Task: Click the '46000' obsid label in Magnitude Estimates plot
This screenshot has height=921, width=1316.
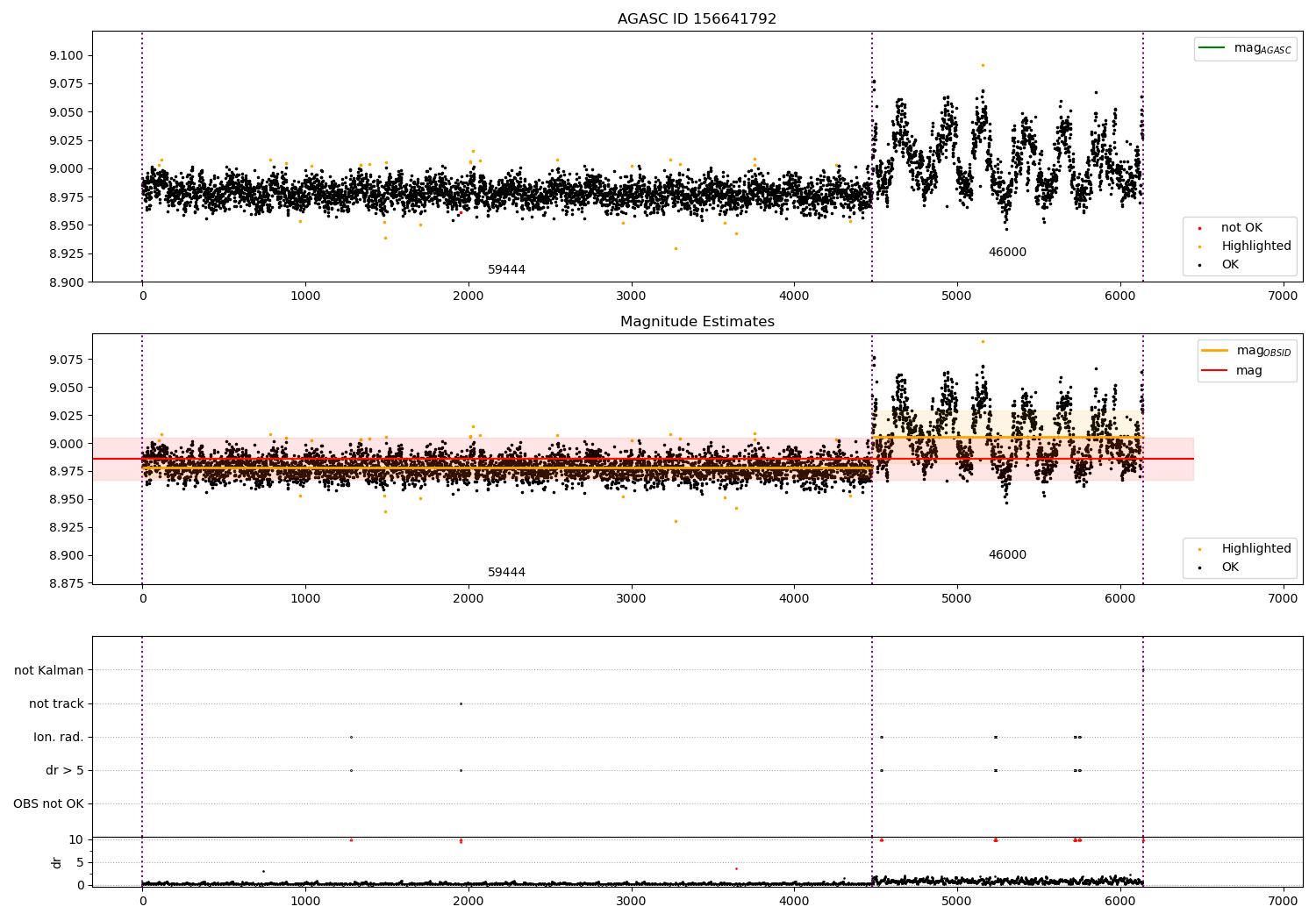Action: click(x=1007, y=554)
